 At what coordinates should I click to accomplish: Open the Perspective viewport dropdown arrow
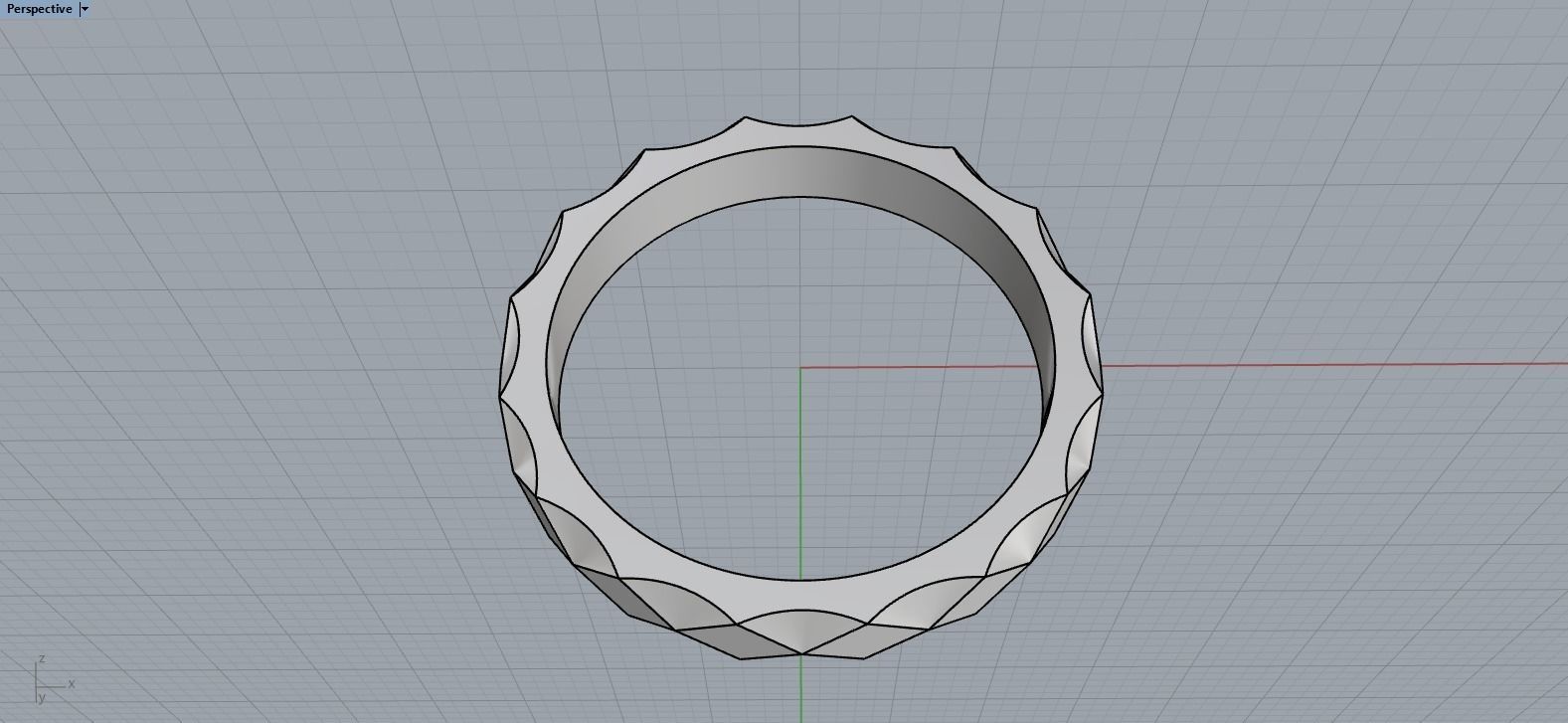click(85, 9)
